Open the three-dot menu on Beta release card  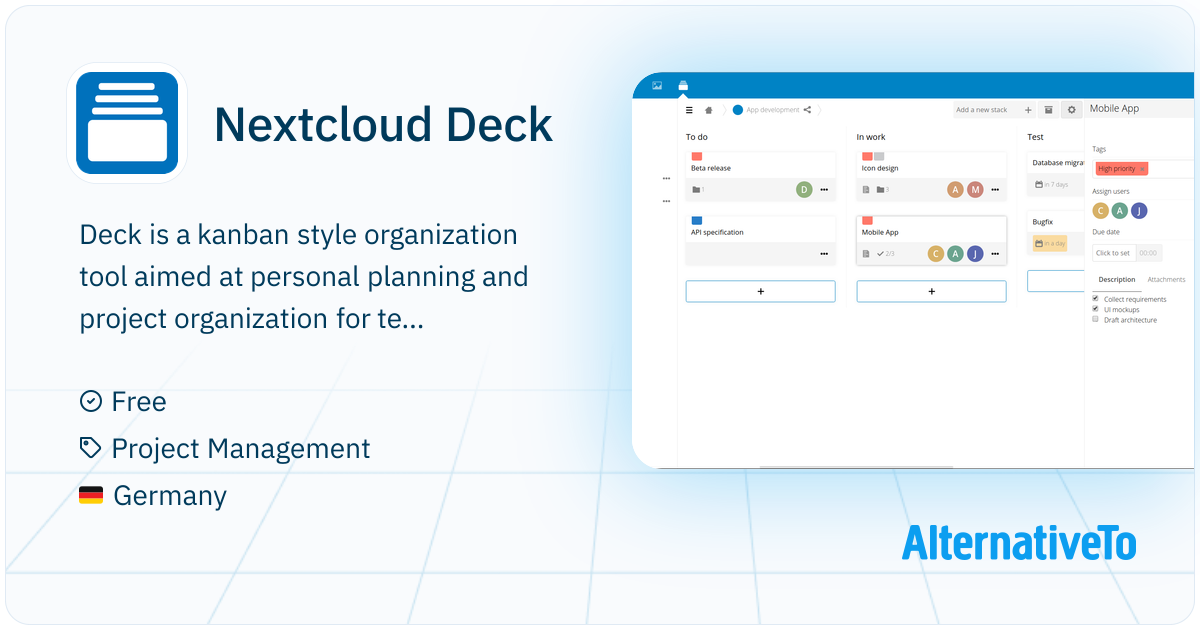click(824, 189)
